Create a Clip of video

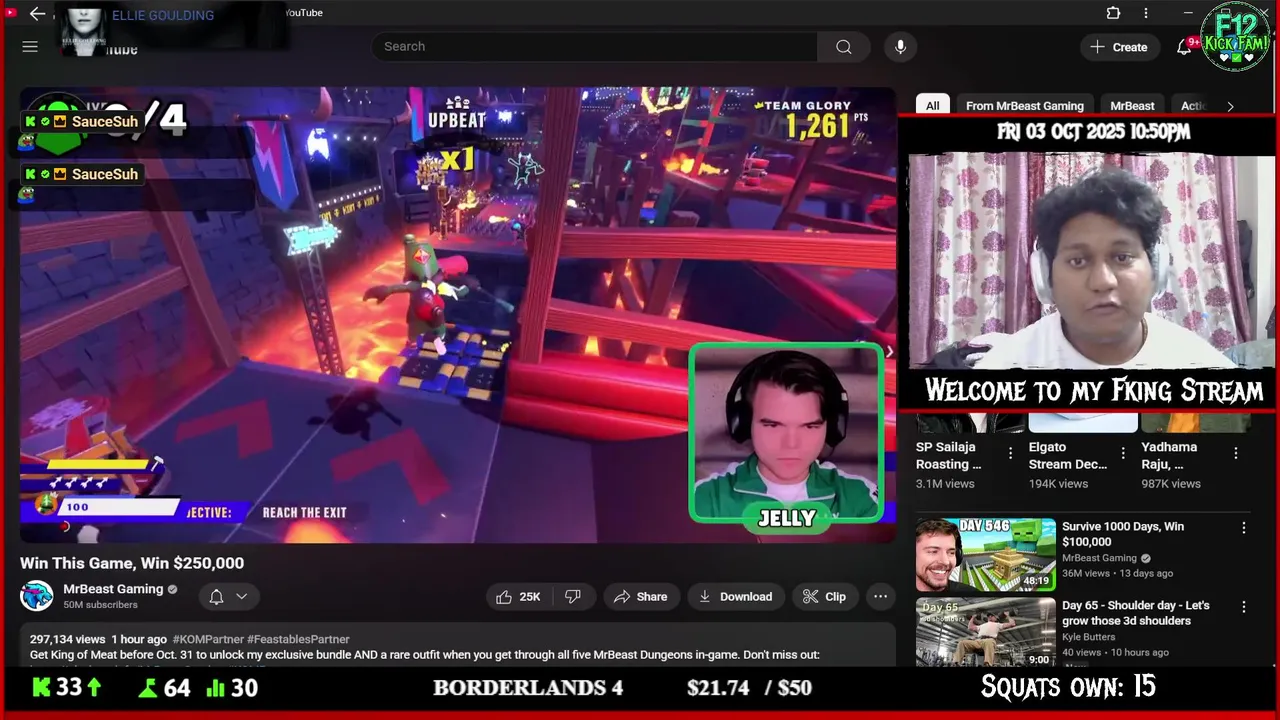pos(825,596)
